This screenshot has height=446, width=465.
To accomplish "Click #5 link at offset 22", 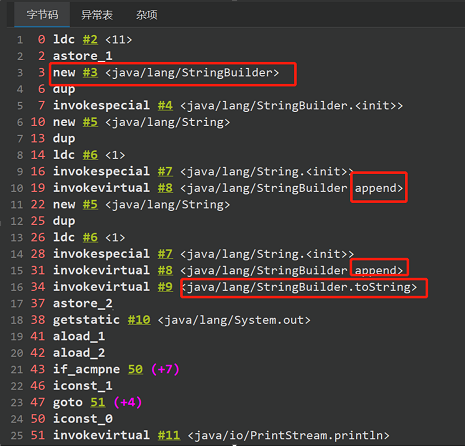I will point(90,205).
